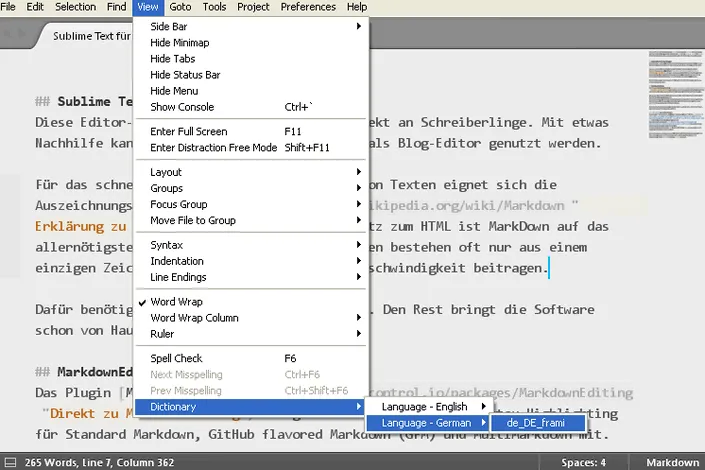Open the Help menu
The image size is (705, 470).
357,7
